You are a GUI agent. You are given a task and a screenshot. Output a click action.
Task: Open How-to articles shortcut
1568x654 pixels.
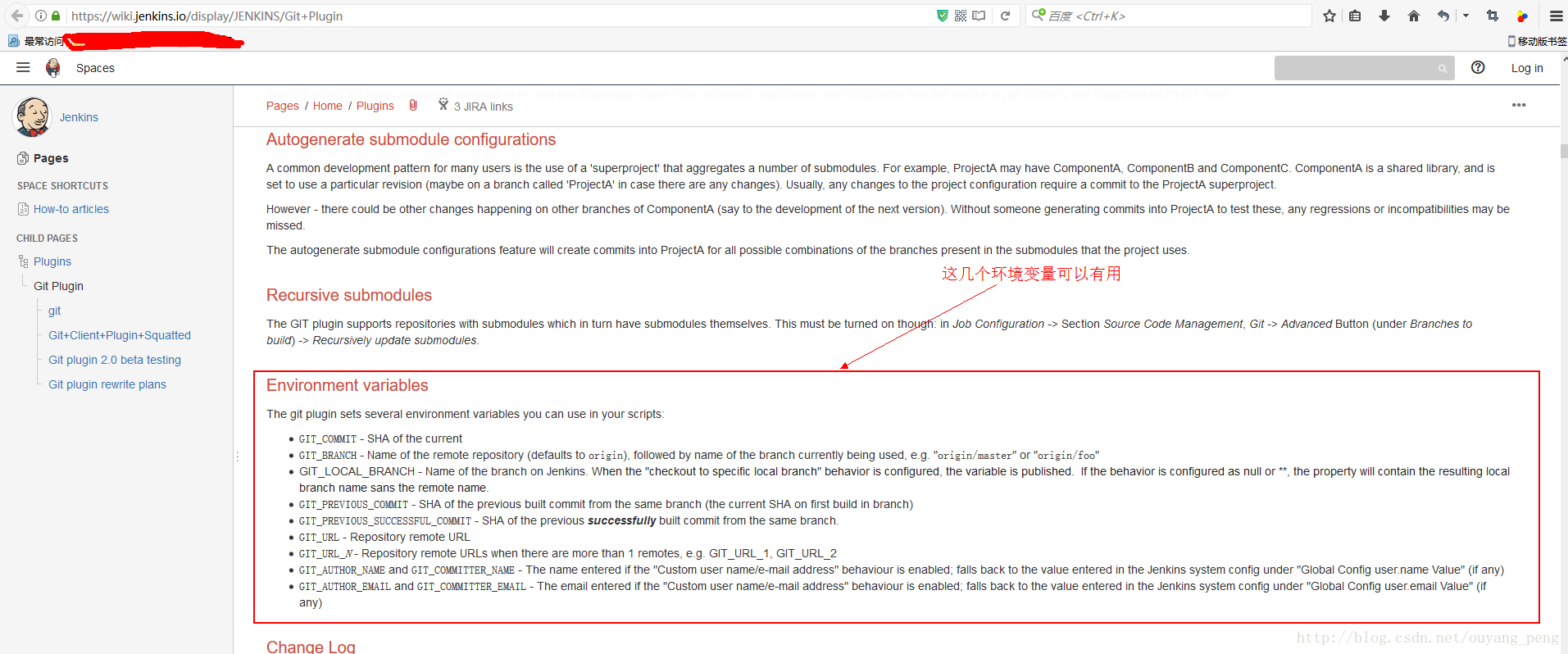tap(71, 209)
